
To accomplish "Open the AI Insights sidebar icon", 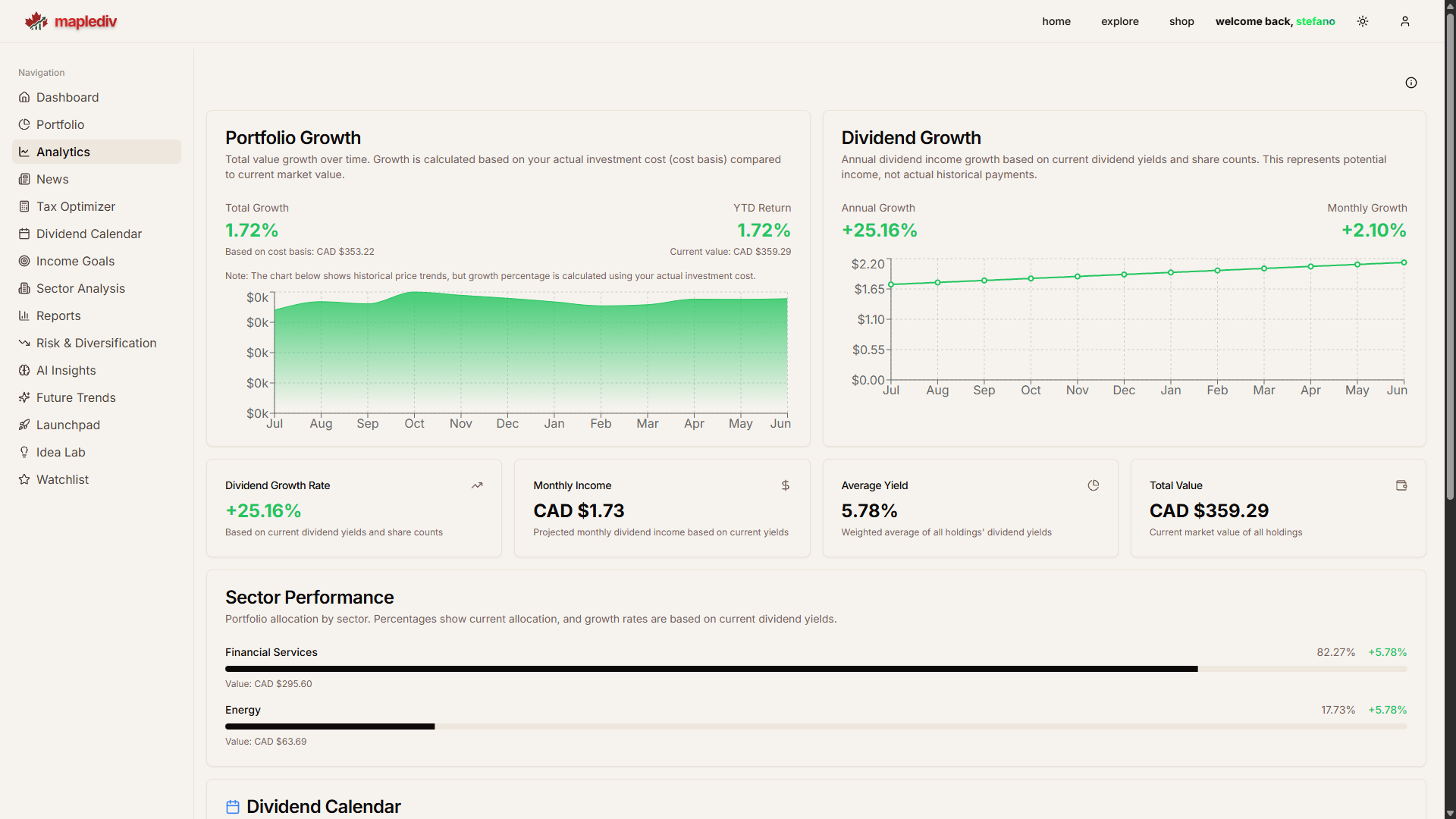I will click(24, 370).
